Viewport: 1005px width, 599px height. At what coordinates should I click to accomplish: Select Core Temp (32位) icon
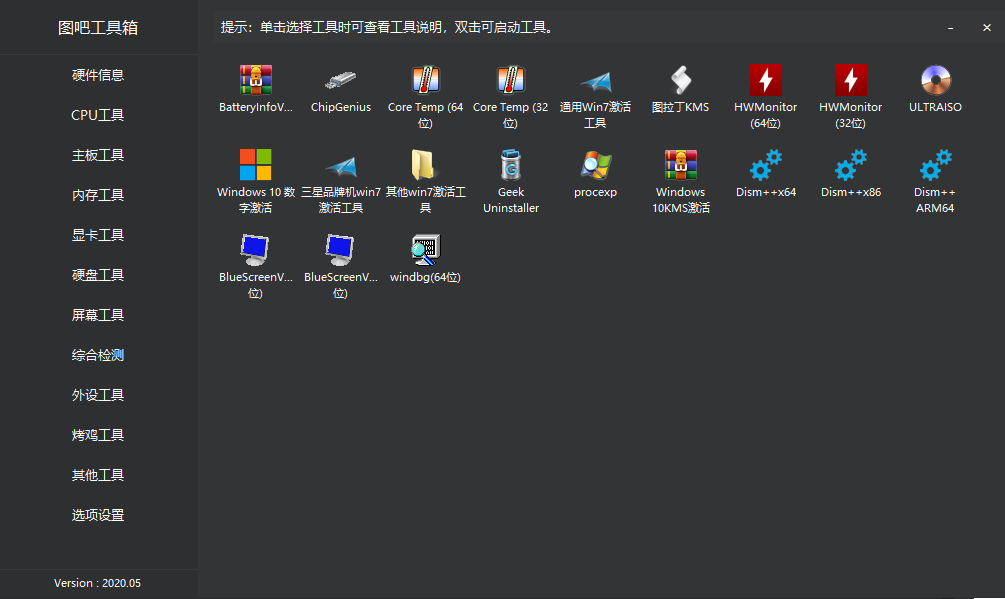point(511,80)
